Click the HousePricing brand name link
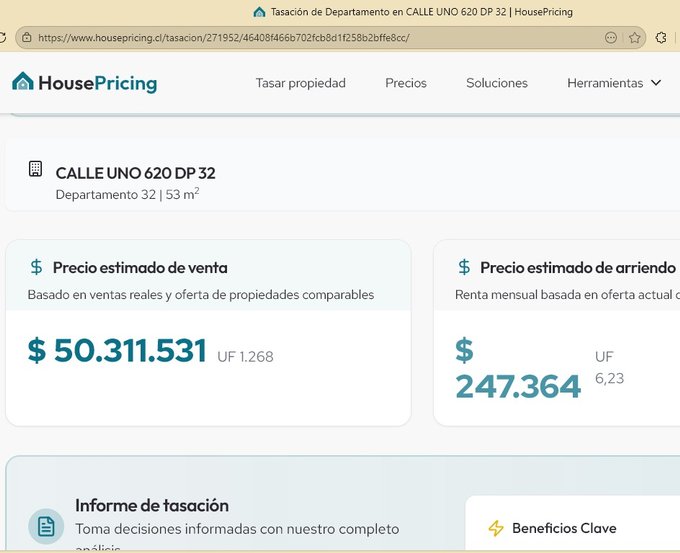The height and width of the screenshot is (553, 680). click(97, 83)
